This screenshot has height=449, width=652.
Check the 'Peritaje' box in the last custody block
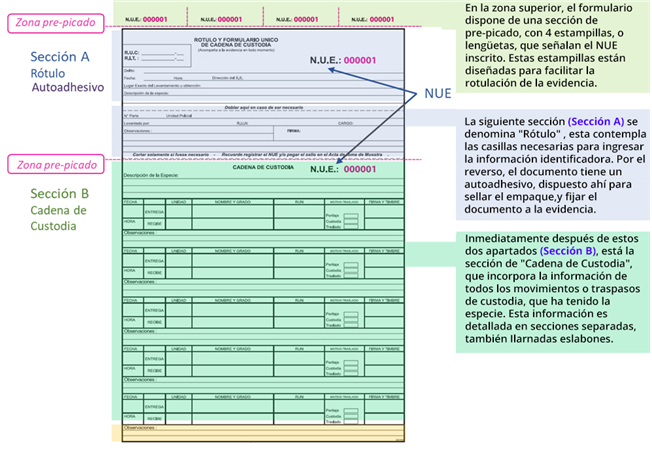[351, 411]
